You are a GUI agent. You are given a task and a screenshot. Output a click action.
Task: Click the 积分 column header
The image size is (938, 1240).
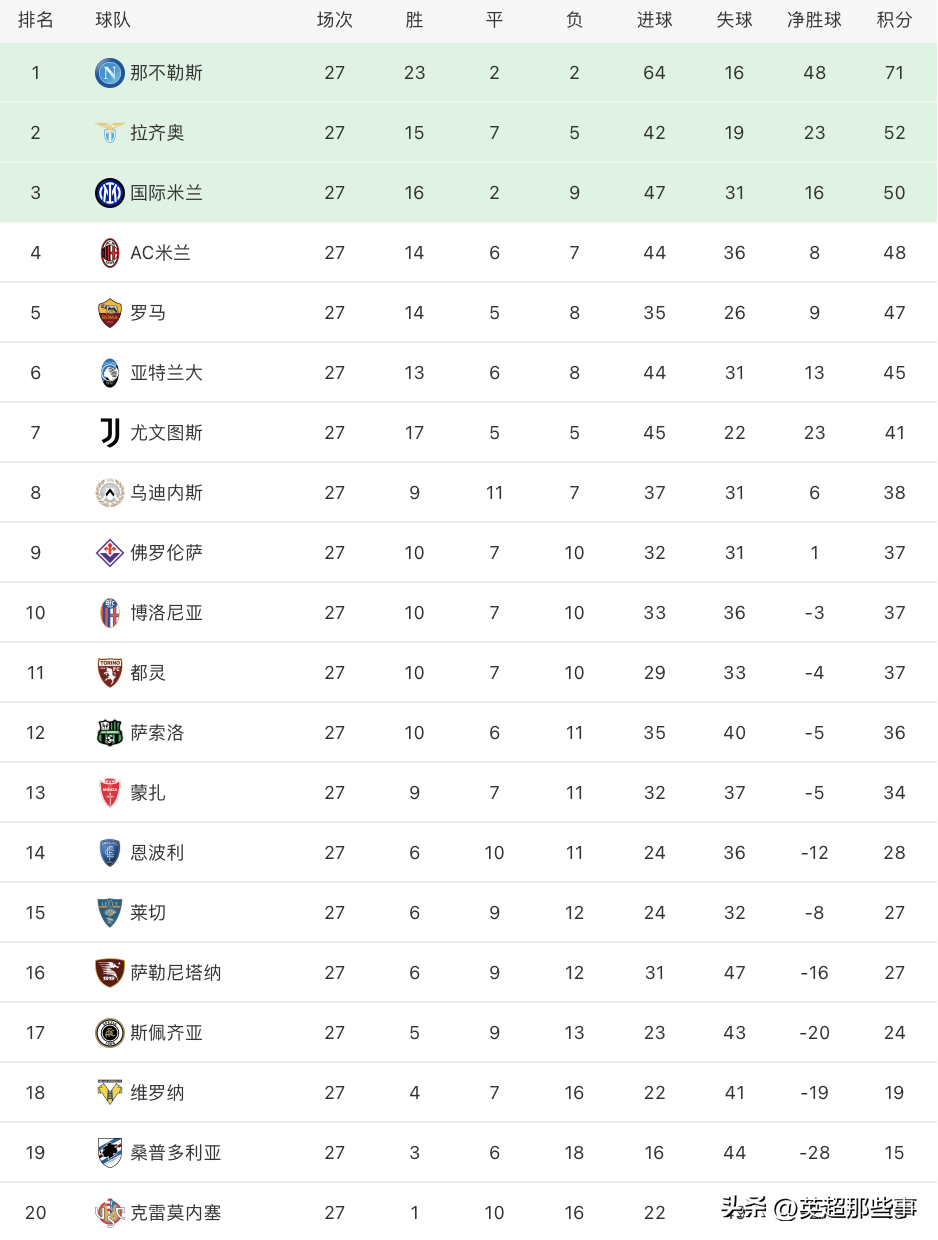[894, 20]
